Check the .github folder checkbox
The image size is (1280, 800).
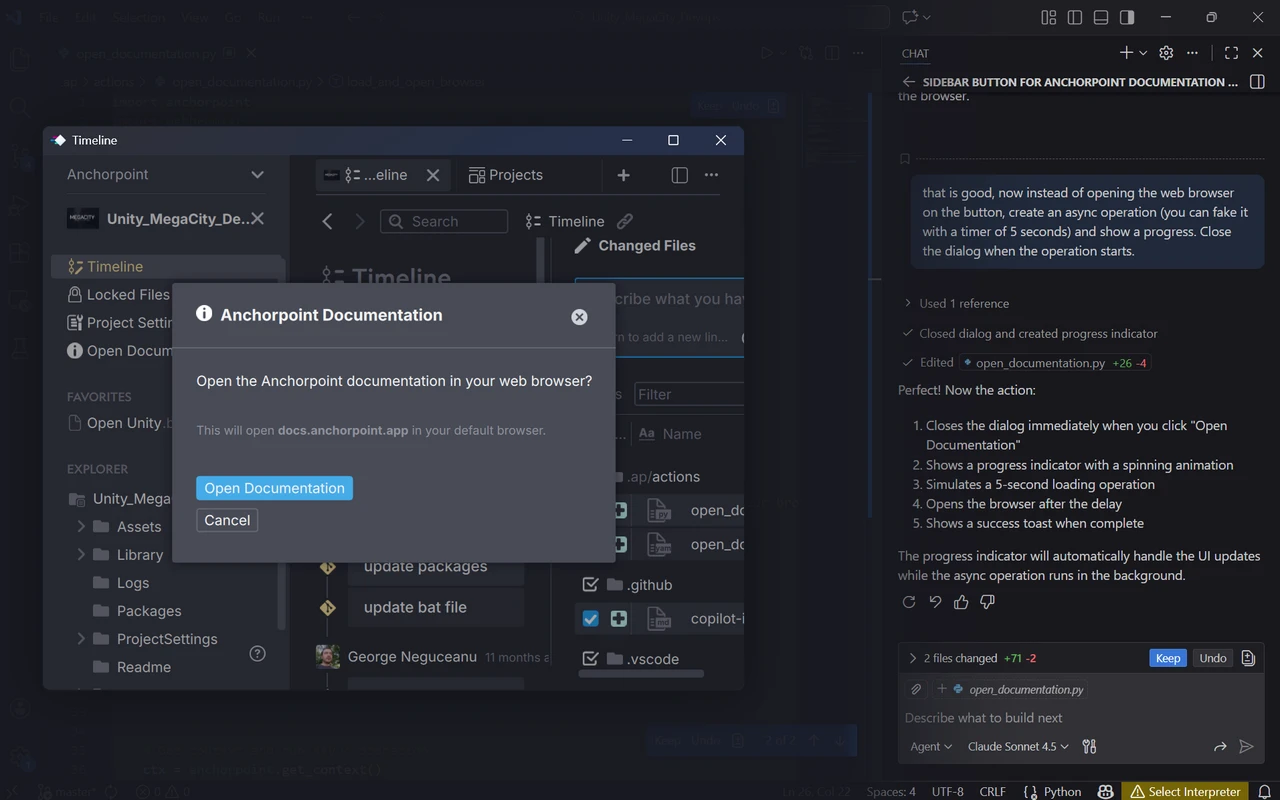coord(590,584)
